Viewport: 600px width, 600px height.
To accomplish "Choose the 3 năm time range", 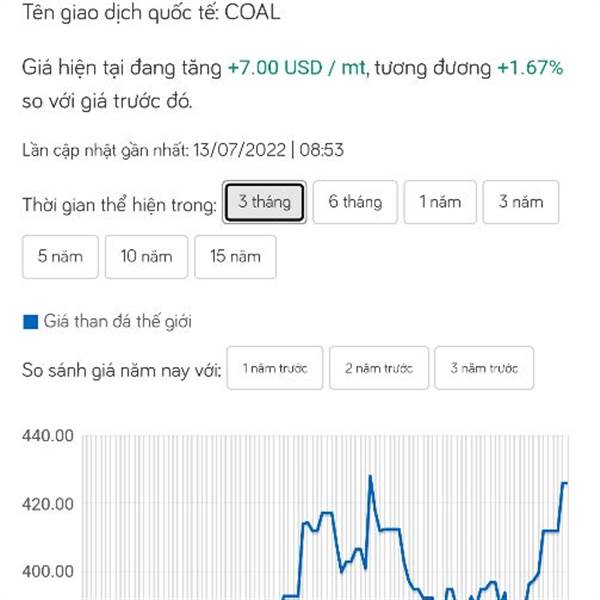I will click(521, 202).
